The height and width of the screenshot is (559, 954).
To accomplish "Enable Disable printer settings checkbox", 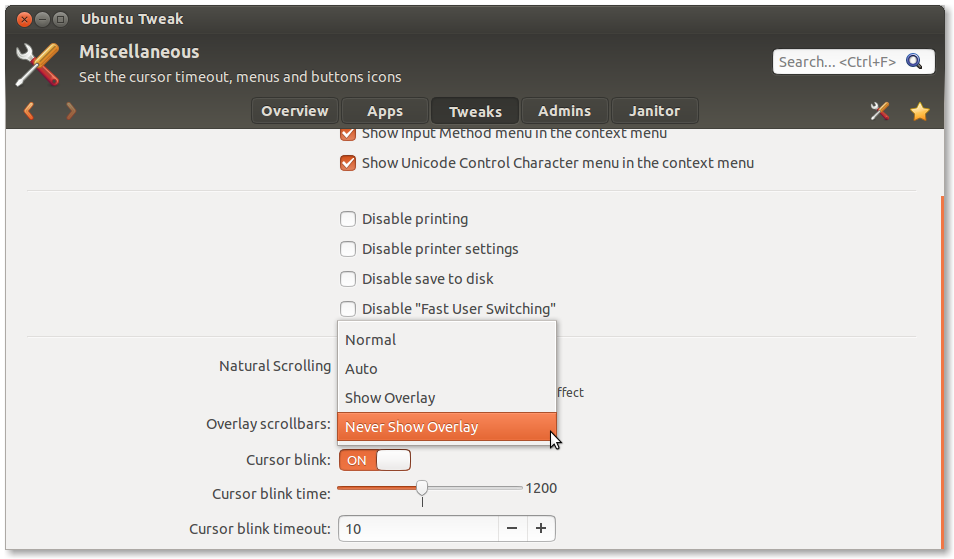I will pos(348,249).
